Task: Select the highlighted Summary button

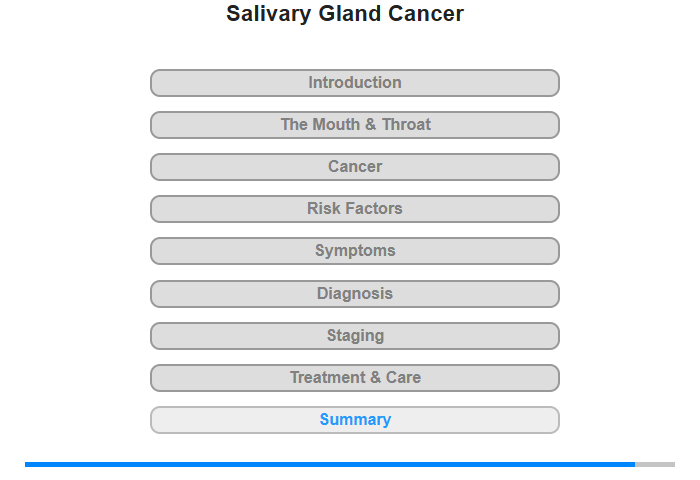Action: (355, 420)
